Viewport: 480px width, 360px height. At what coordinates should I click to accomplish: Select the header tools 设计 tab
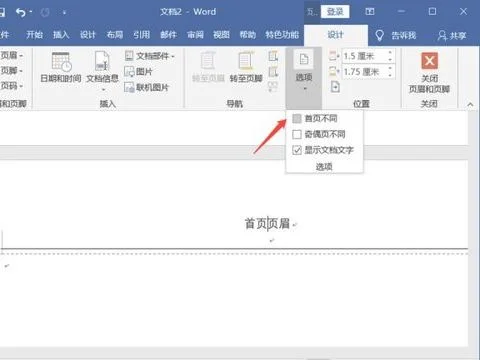click(335, 35)
